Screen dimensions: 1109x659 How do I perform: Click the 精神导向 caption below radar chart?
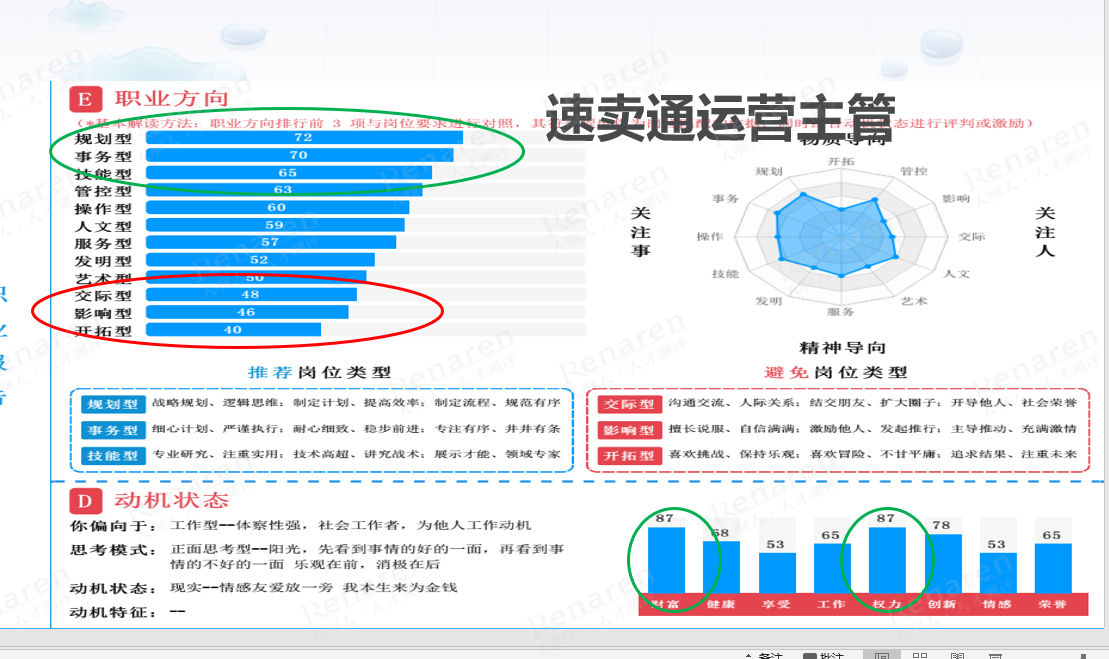click(x=842, y=348)
